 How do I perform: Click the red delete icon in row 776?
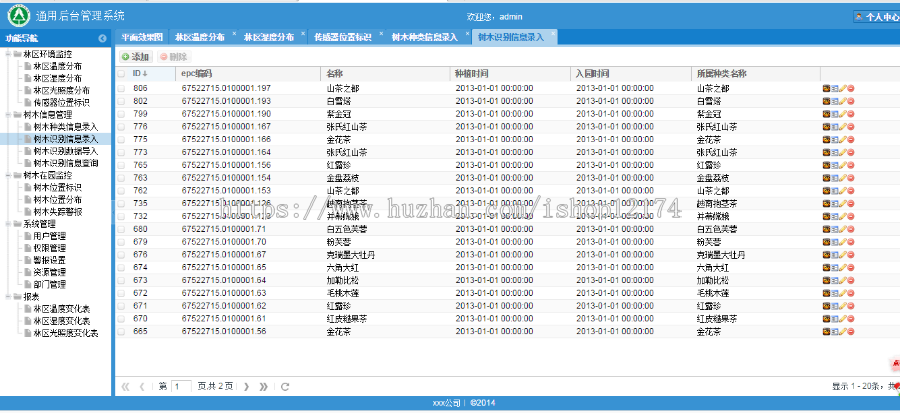tap(851, 127)
